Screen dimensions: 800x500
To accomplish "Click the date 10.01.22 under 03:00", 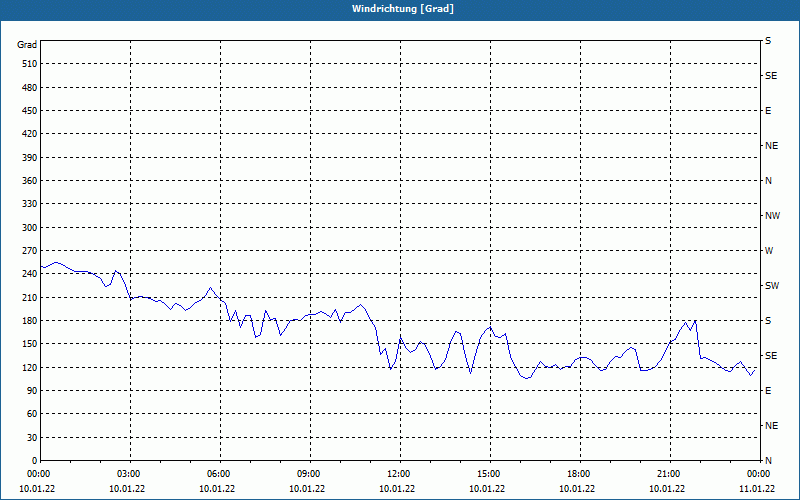I will click(127, 489).
